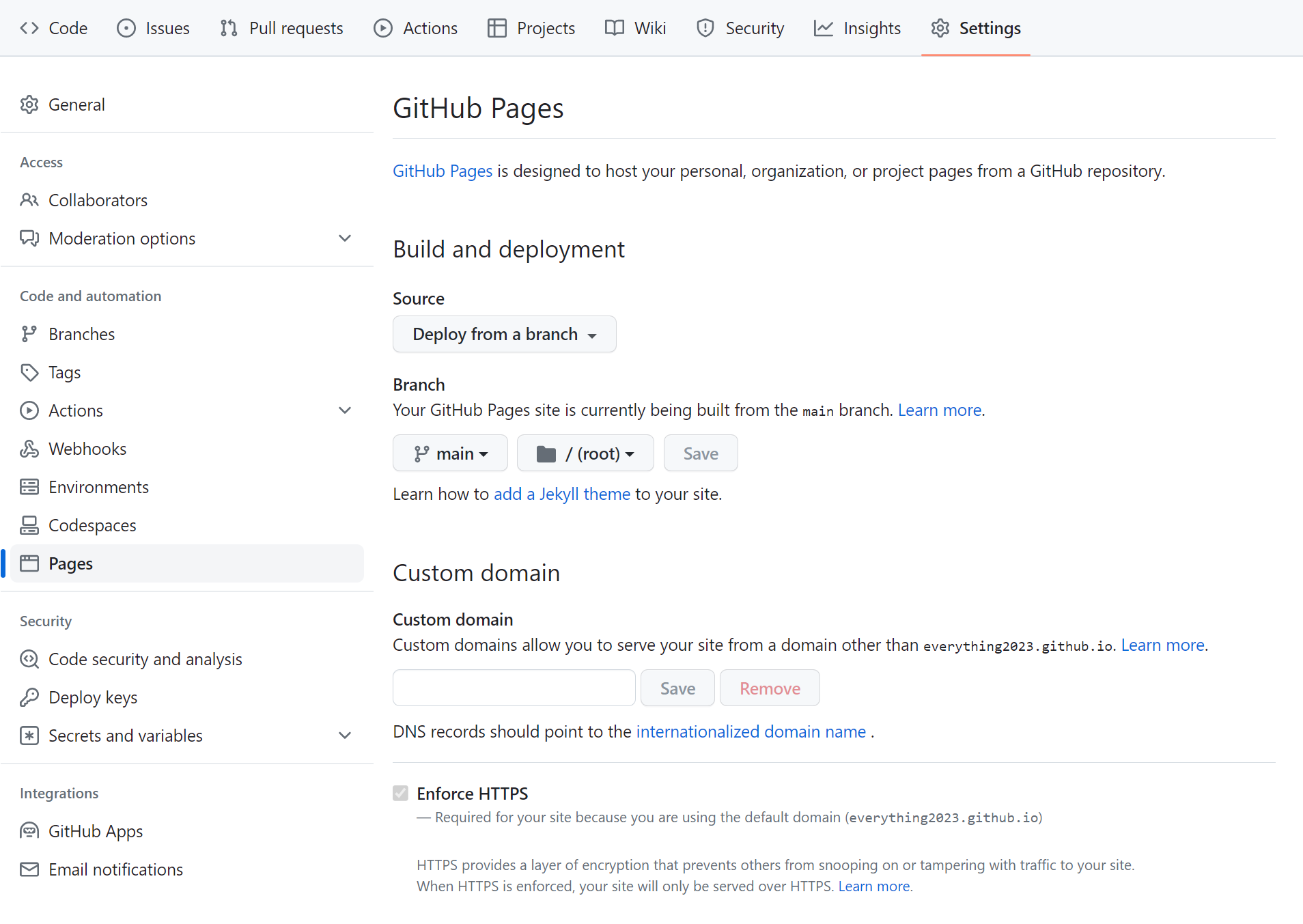The image size is (1303, 924).
Task: Open the Deploy from a branch dropdown
Action: 505,334
